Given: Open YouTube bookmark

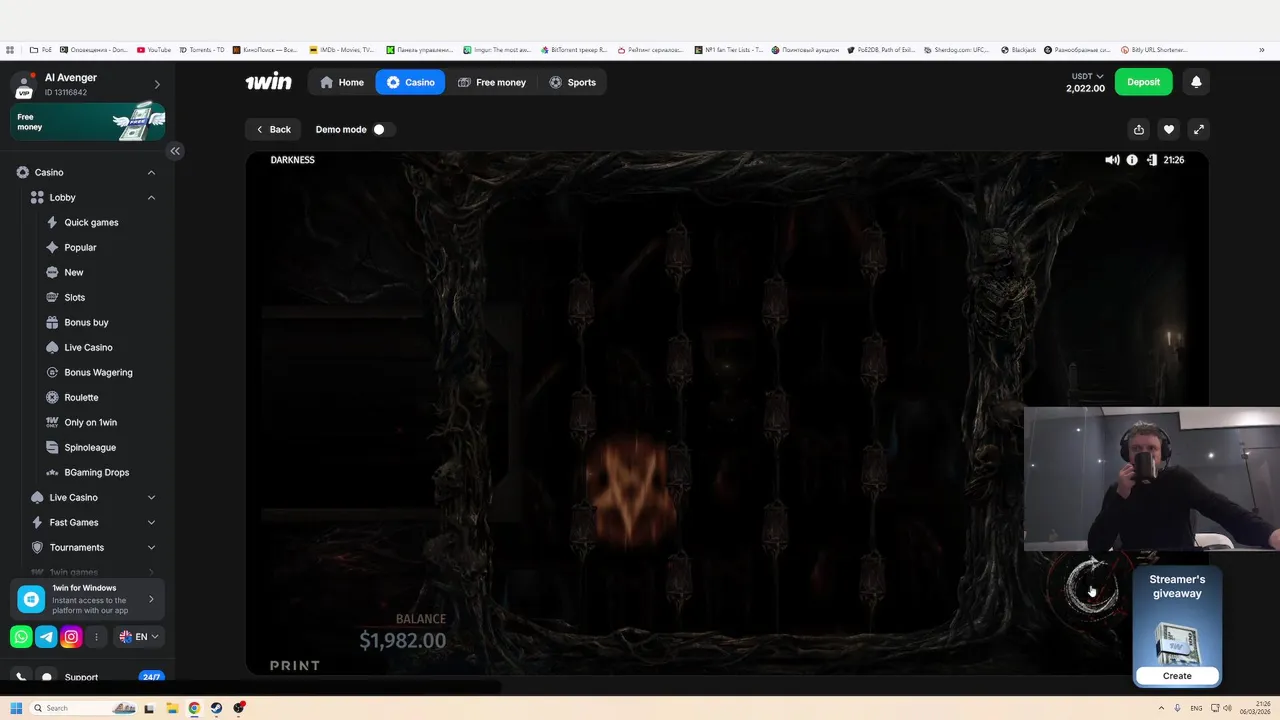Looking at the screenshot, I should tap(154, 50).
